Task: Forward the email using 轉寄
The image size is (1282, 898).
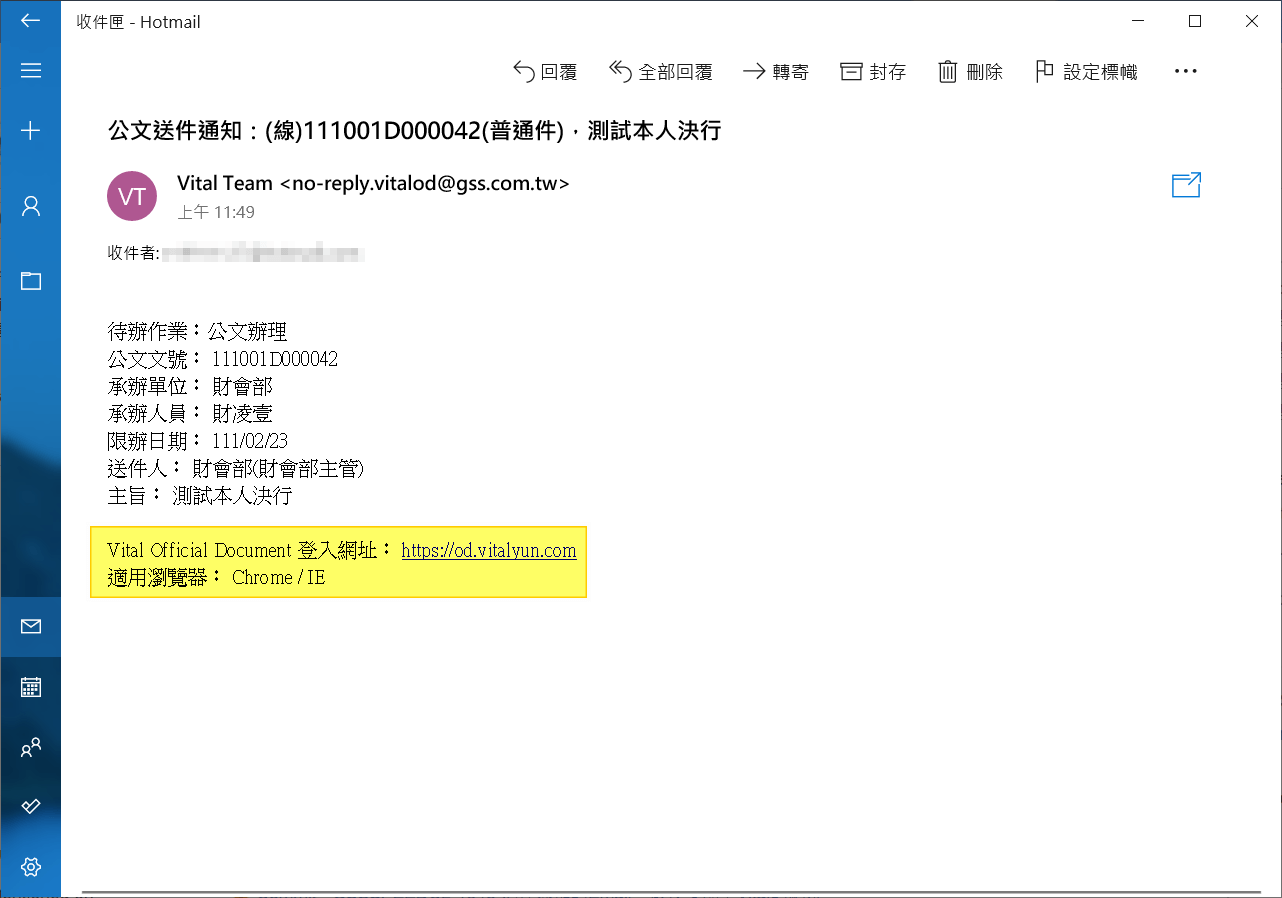Action: tap(775, 72)
